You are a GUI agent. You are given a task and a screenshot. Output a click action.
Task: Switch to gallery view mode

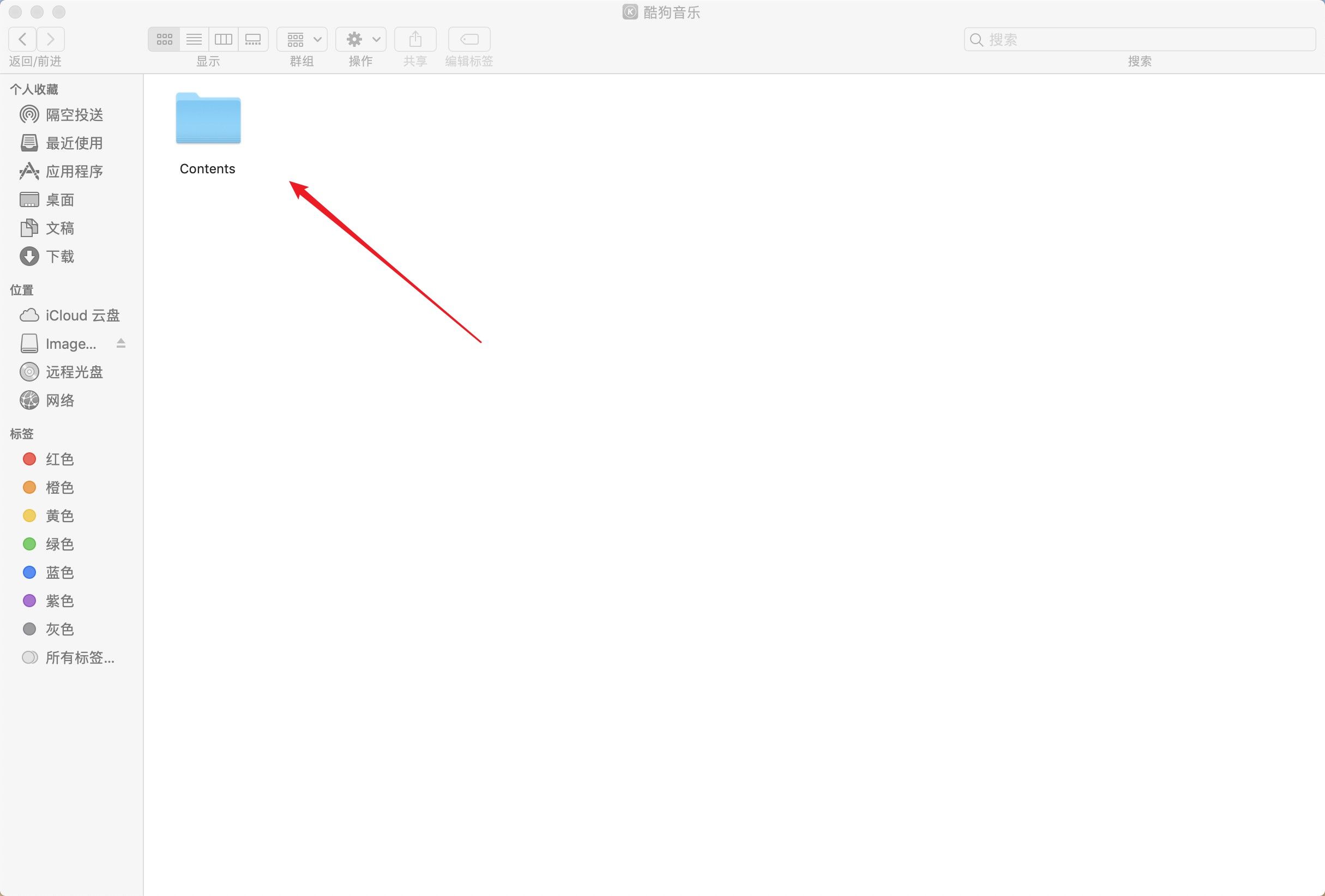coord(253,39)
